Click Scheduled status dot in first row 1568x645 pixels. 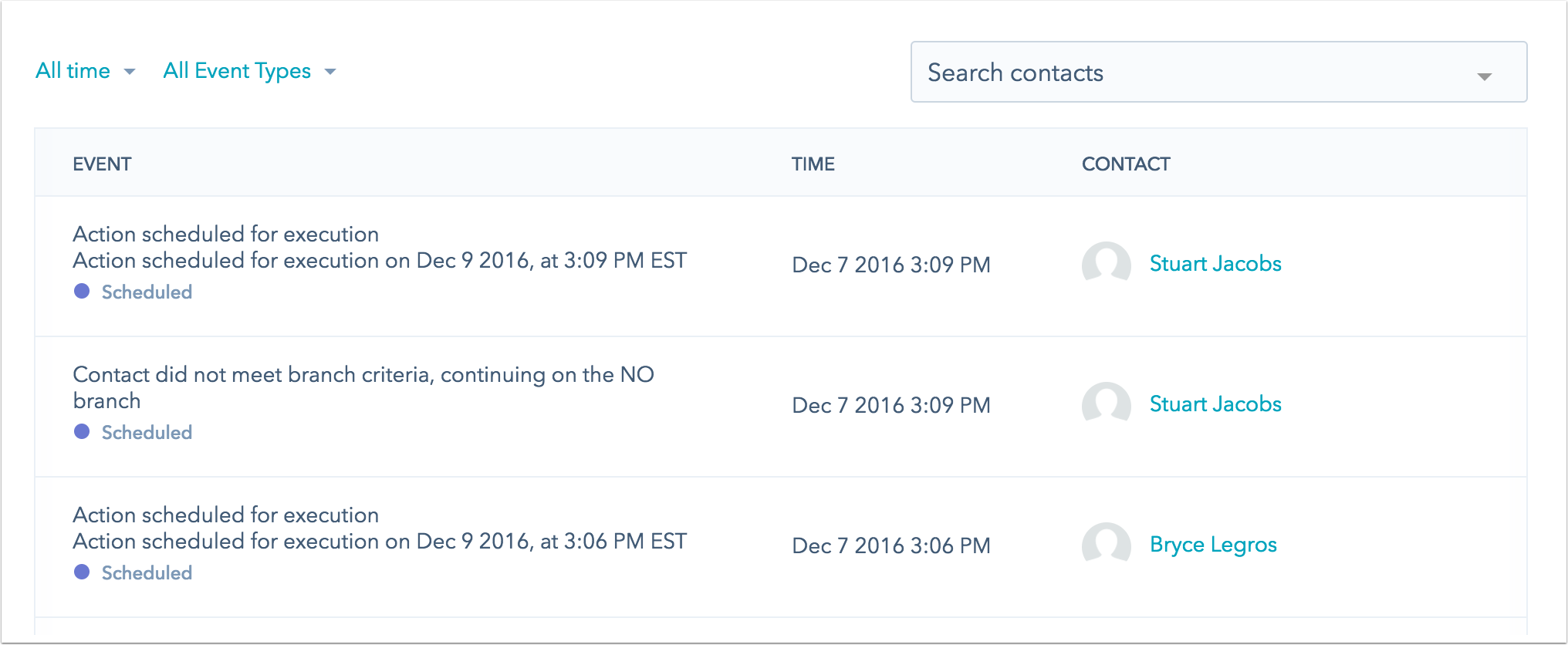pos(82,291)
